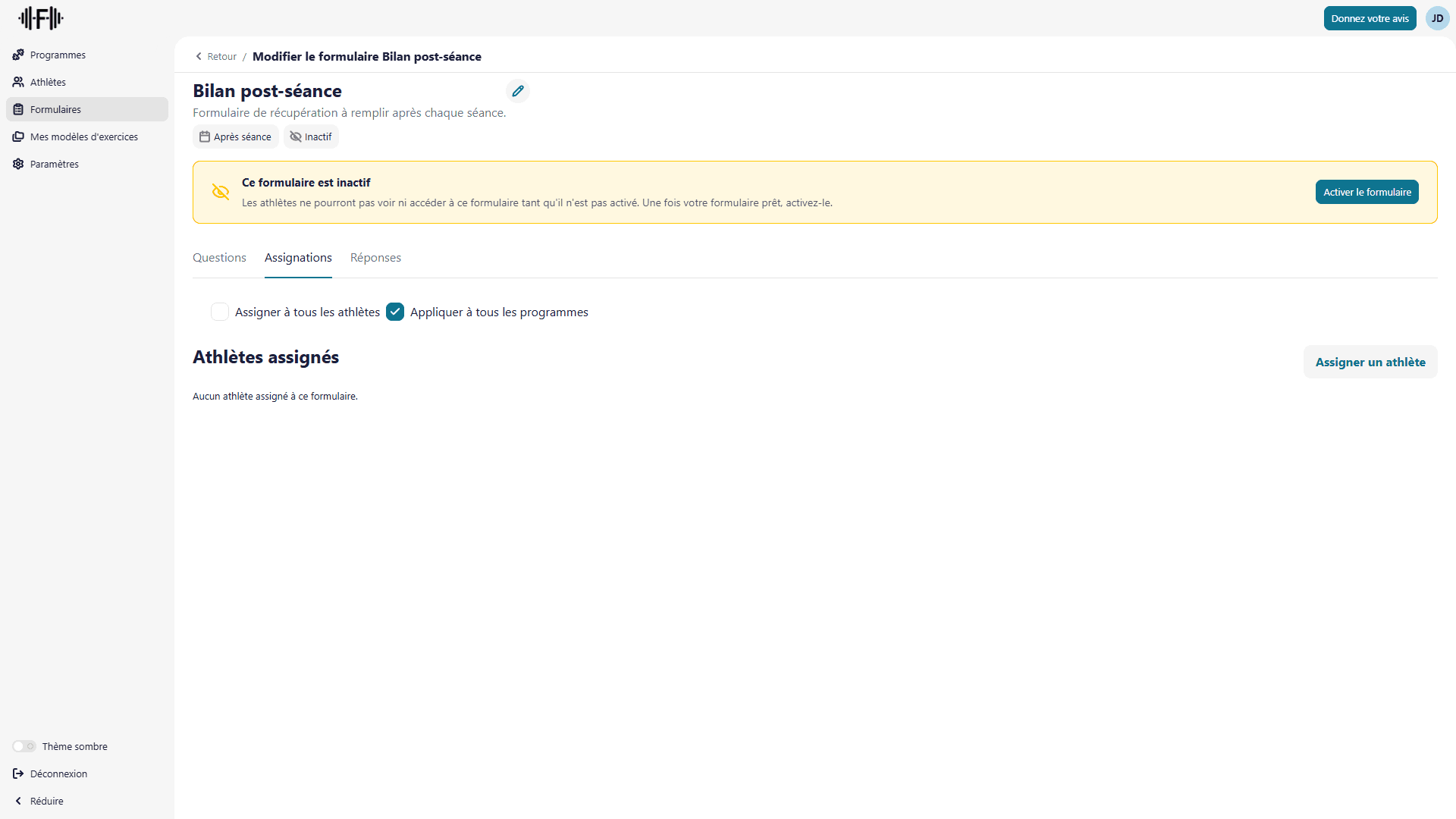Viewport: 1456px width, 819px height.
Task: Collapse sidebar with Réduire chevron
Action: pos(18,801)
